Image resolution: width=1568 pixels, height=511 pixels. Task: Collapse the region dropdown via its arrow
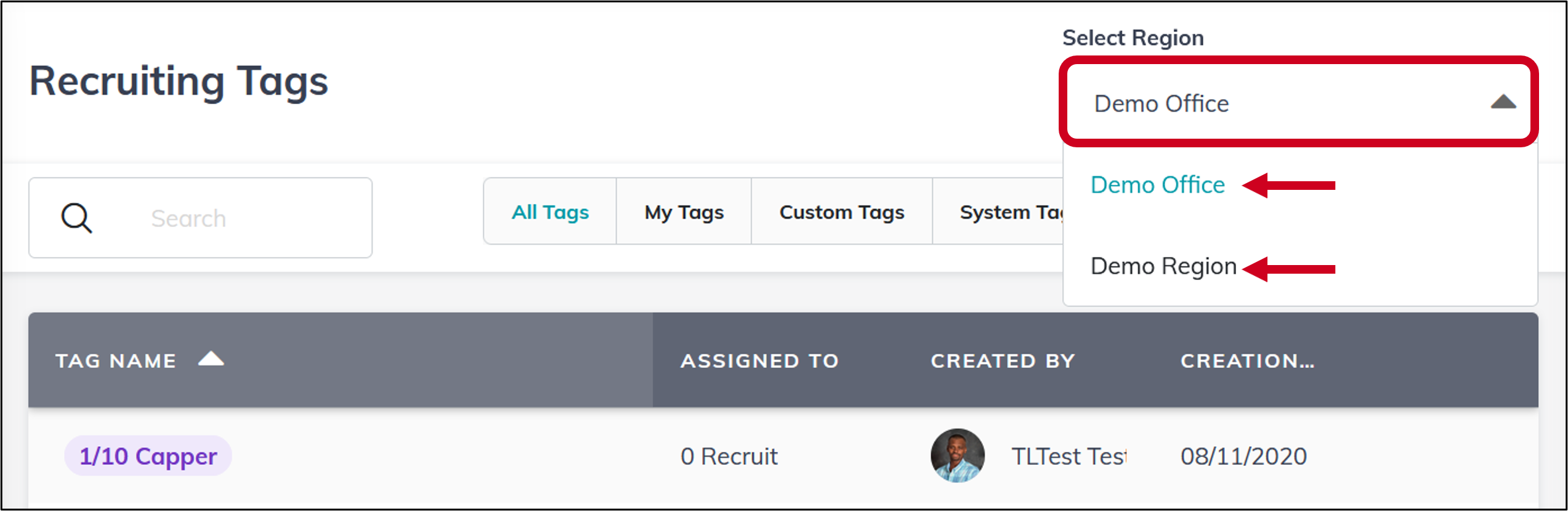pyautogui.click(x=1503, y=102)
